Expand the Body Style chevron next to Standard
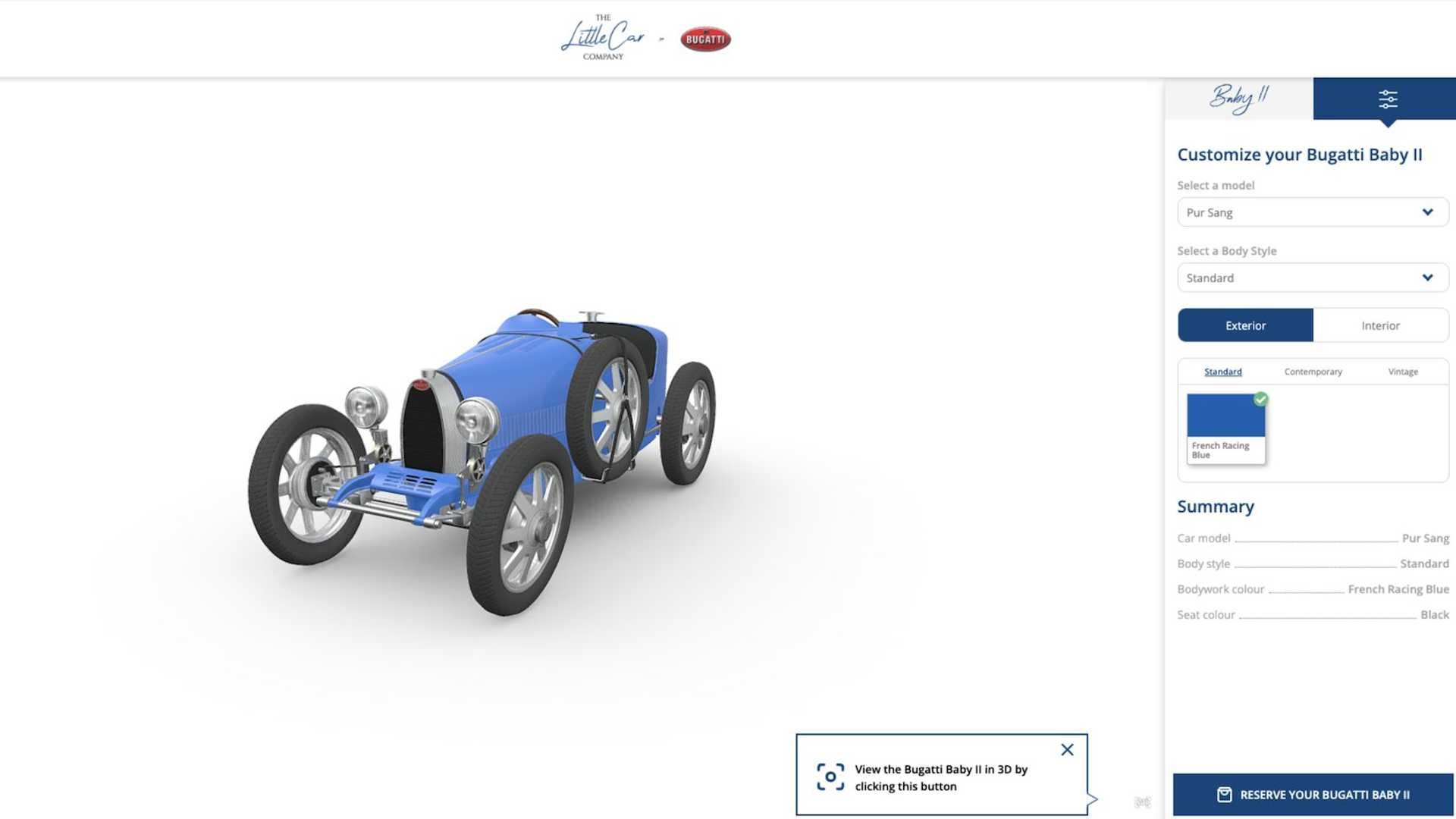The width and height of the screenshot is (1456, 819). (x=1427, y=278)
